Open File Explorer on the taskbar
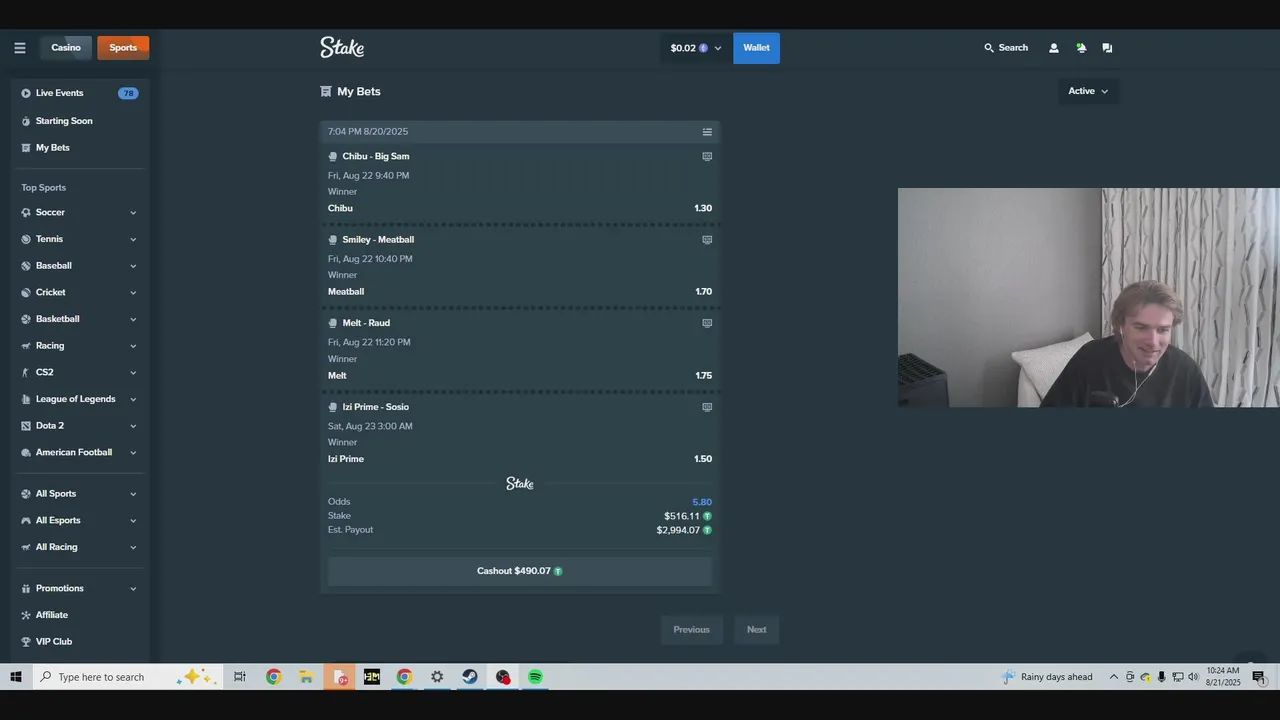This screenshot has height=720, width=1280. coord(306,677)
